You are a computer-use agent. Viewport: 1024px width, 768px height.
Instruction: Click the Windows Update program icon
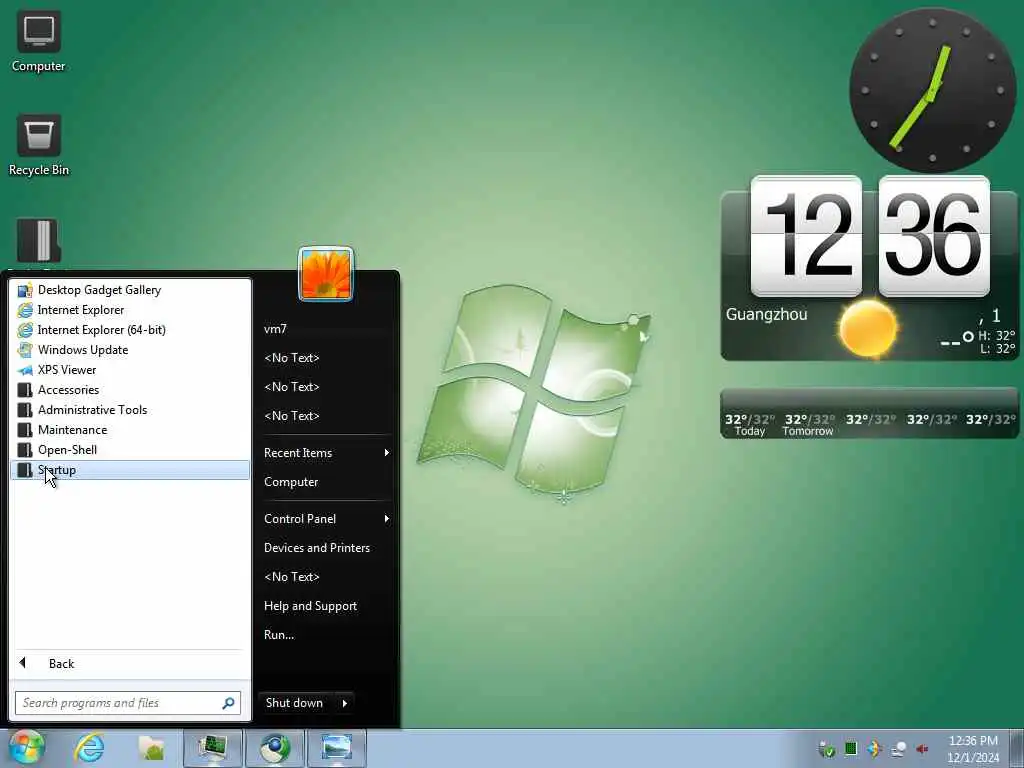point(25,350)
